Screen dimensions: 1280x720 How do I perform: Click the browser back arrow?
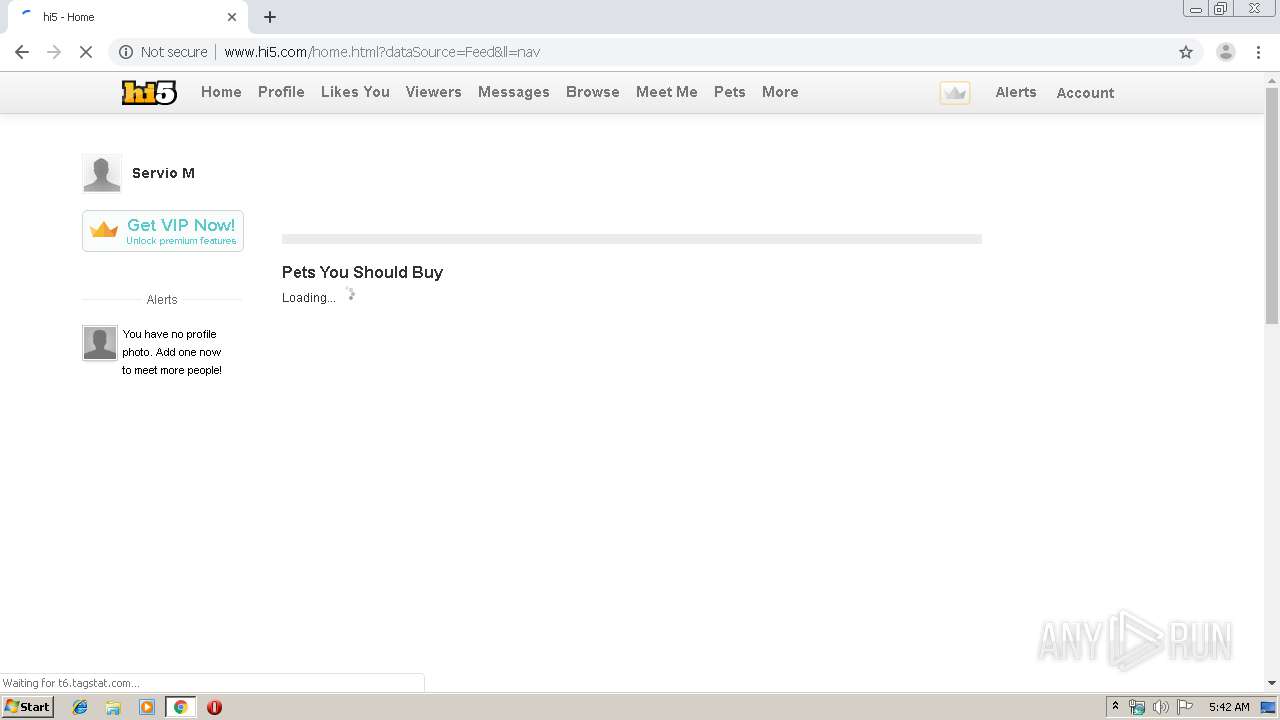click(x=22, y=52)
